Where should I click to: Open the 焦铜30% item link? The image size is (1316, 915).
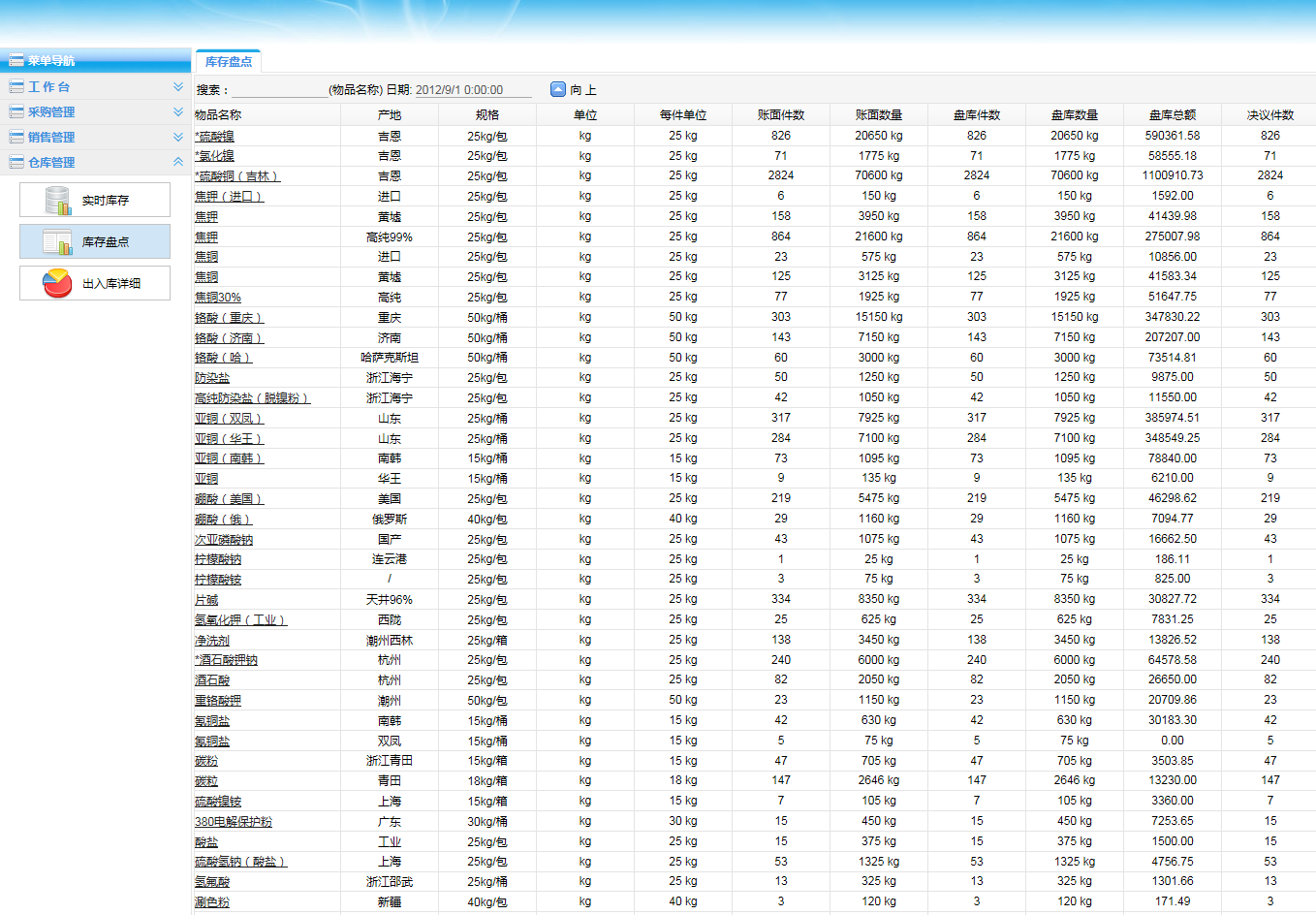coord(218,298)
